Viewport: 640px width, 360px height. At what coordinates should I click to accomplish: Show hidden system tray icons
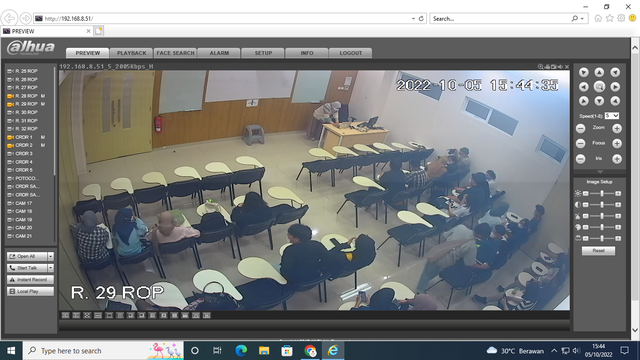click(x=554, y=351)
